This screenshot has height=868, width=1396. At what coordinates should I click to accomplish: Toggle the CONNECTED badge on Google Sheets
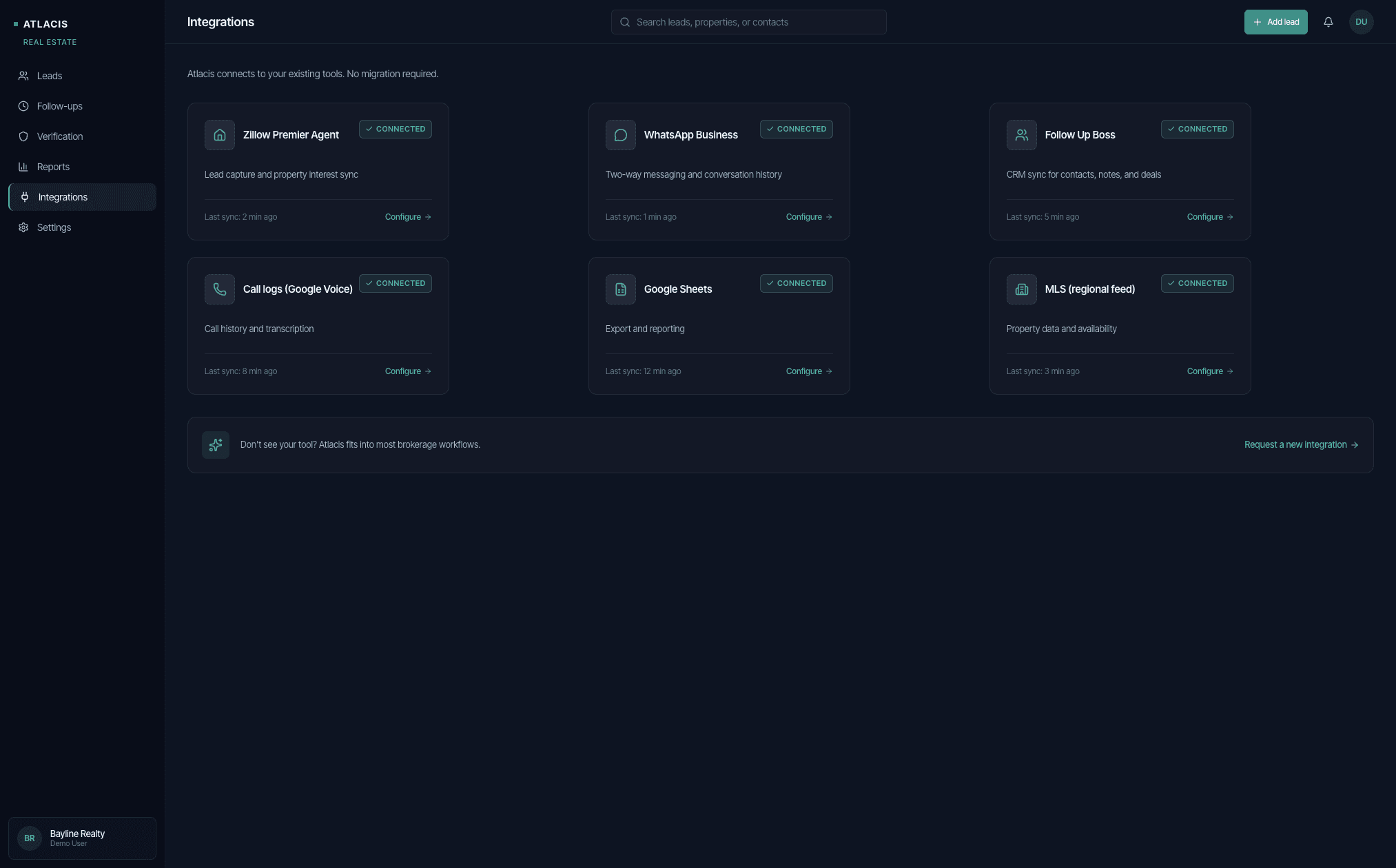pyautogui.click(x=796, y=283)
